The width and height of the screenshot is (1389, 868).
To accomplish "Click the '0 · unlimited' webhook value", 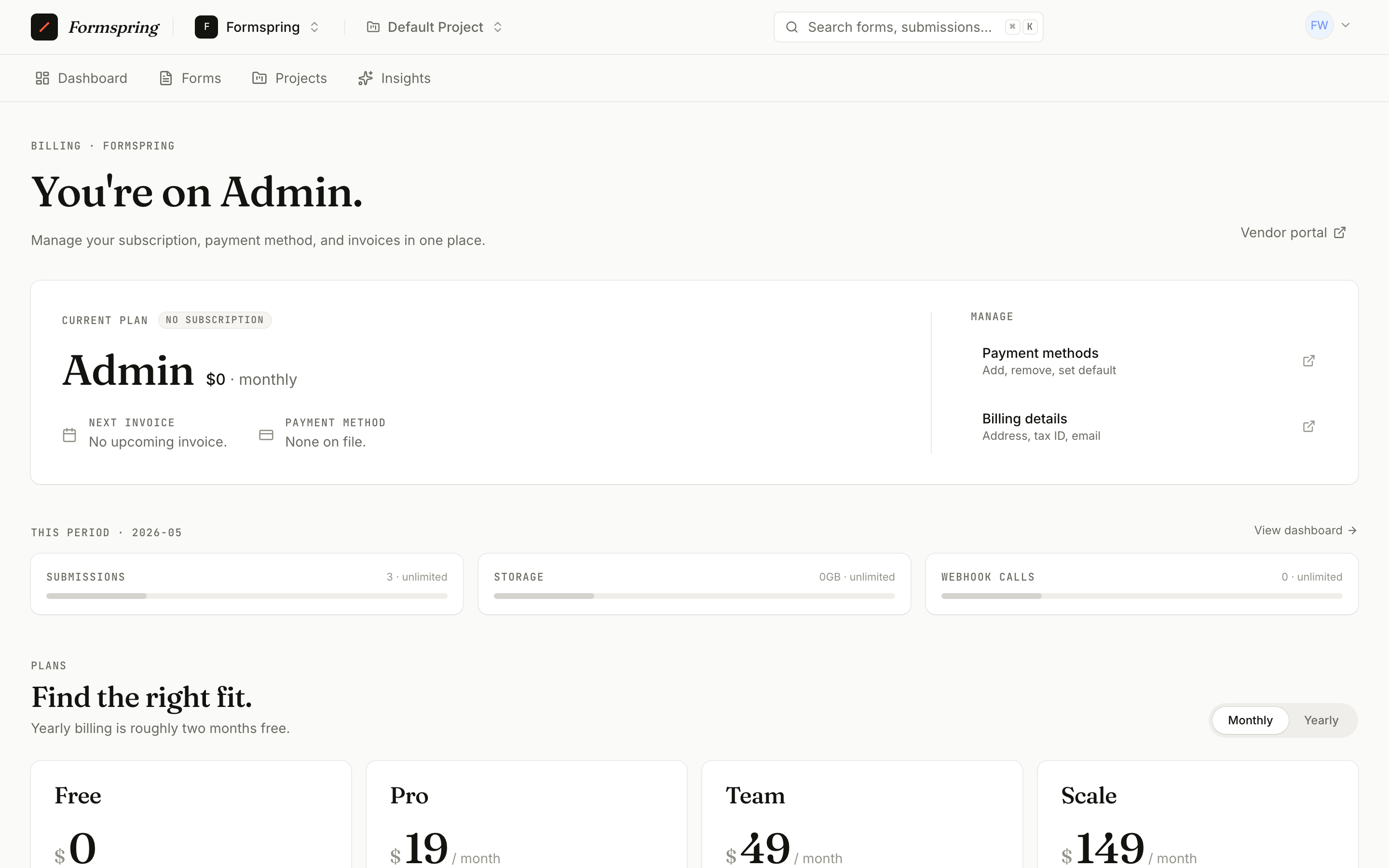I will (x=1312, y=577).
